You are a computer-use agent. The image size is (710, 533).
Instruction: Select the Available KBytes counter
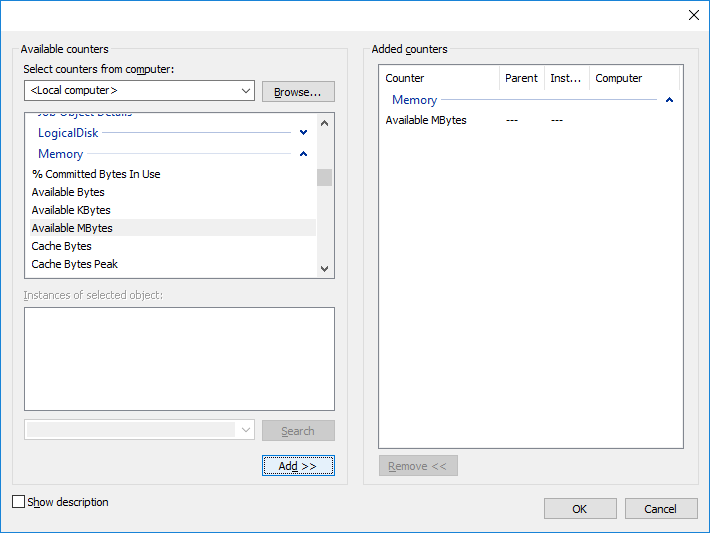173,210
